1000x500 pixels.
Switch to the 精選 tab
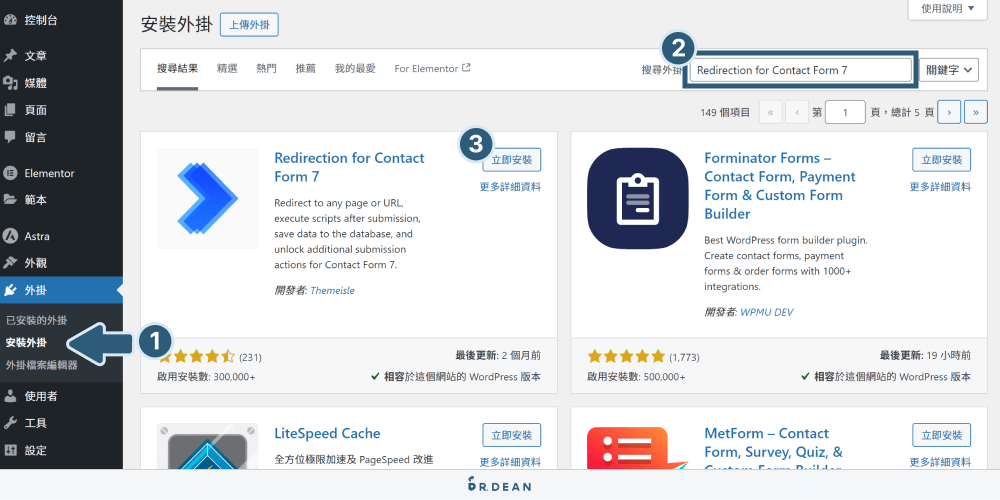pyautogui.click(x=227, y=69)
